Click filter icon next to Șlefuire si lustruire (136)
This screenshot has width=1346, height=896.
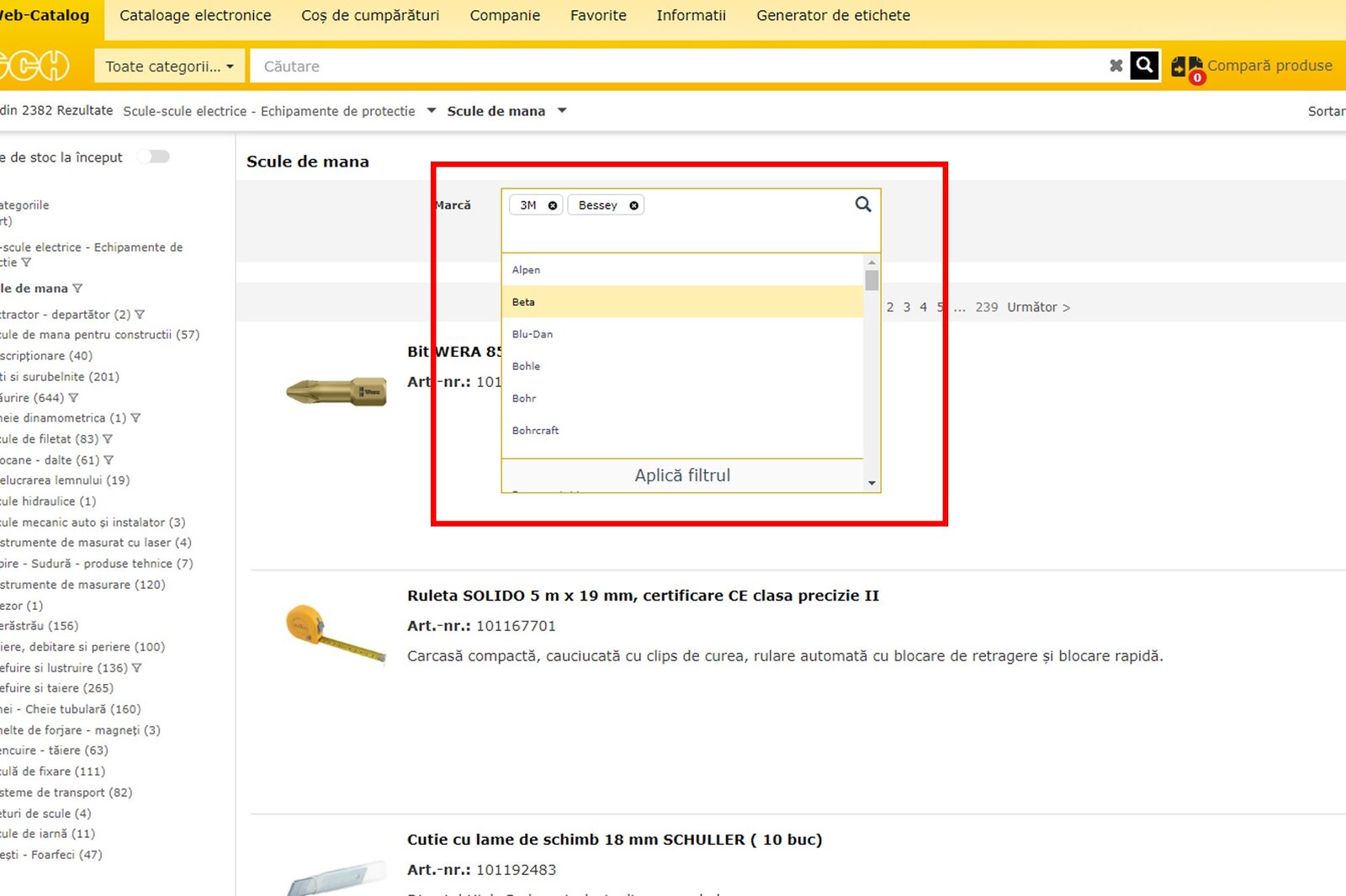137,668
